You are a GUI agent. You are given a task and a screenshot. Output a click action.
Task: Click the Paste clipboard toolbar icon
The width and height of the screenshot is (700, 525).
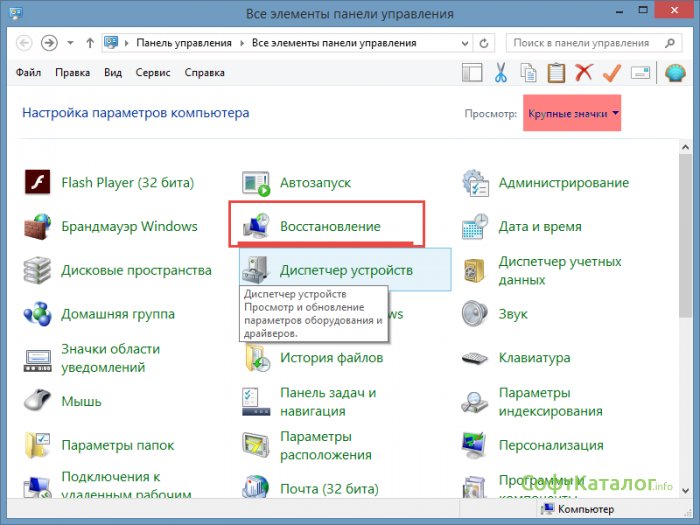556,73
